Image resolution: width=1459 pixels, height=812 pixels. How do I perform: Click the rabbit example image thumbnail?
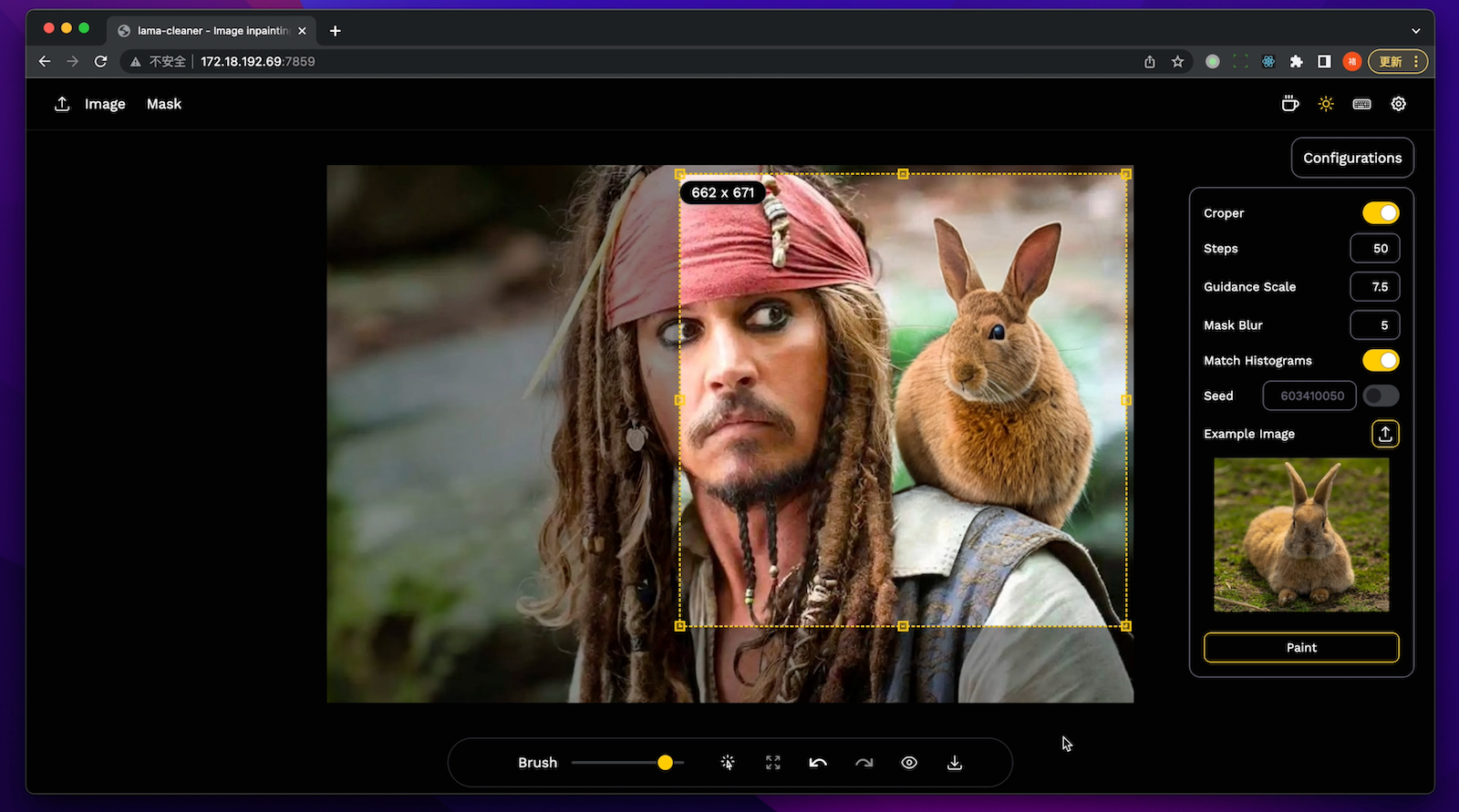pyautogui.click(x=1301, y=534)
